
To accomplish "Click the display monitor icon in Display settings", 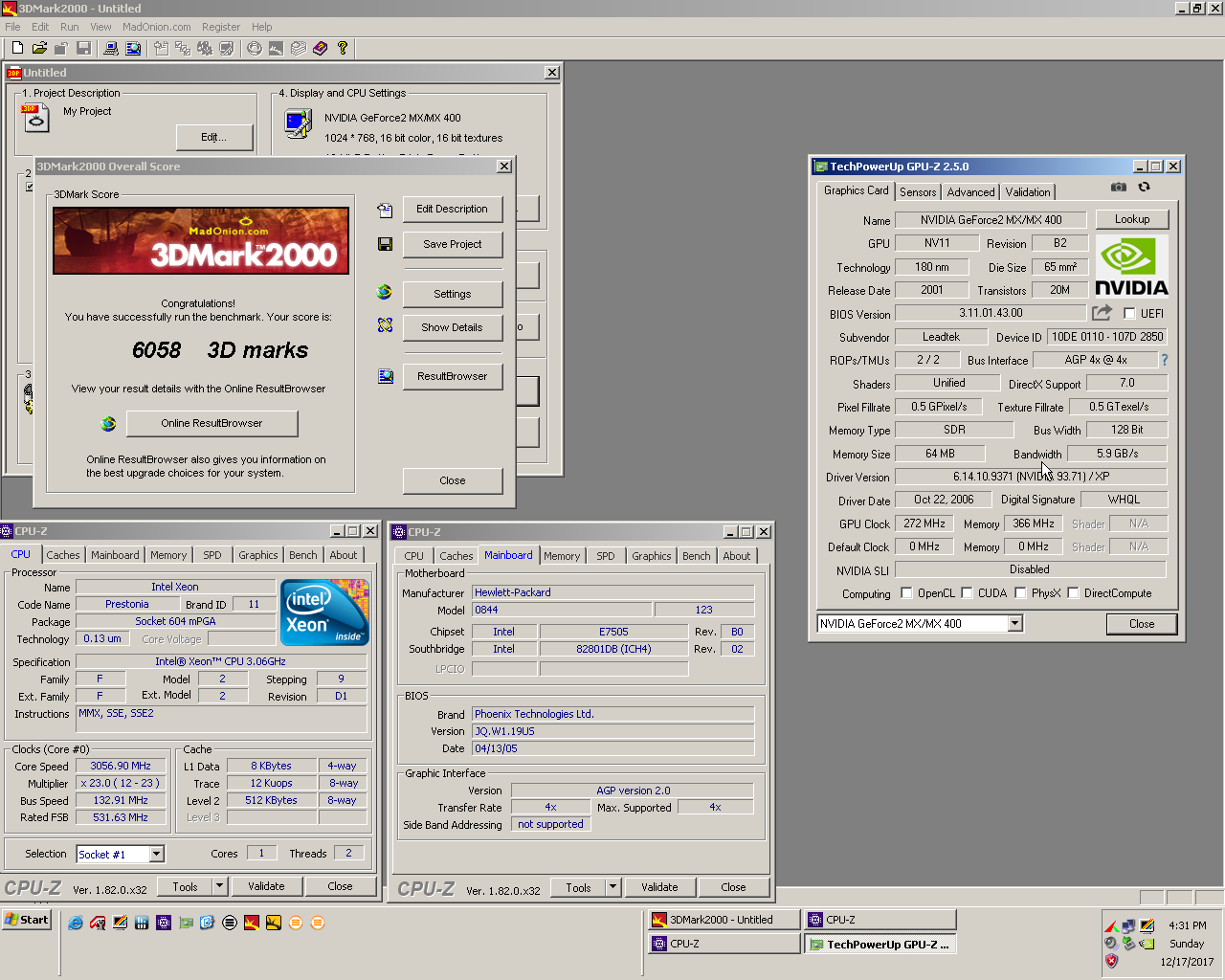I will coord(298,123).
